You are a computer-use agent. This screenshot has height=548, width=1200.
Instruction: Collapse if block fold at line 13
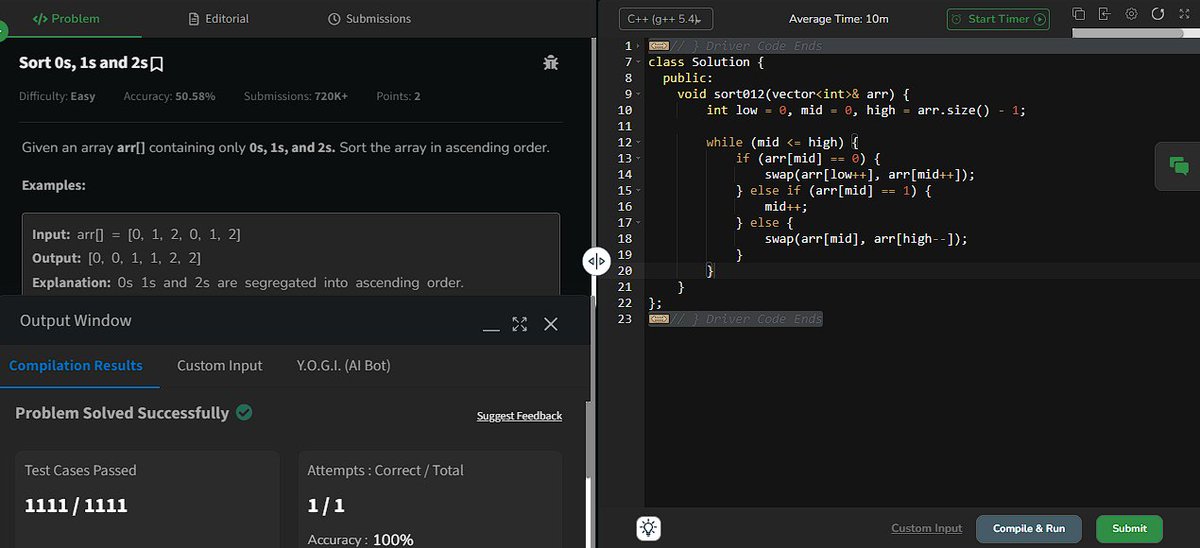pos(637,158)
